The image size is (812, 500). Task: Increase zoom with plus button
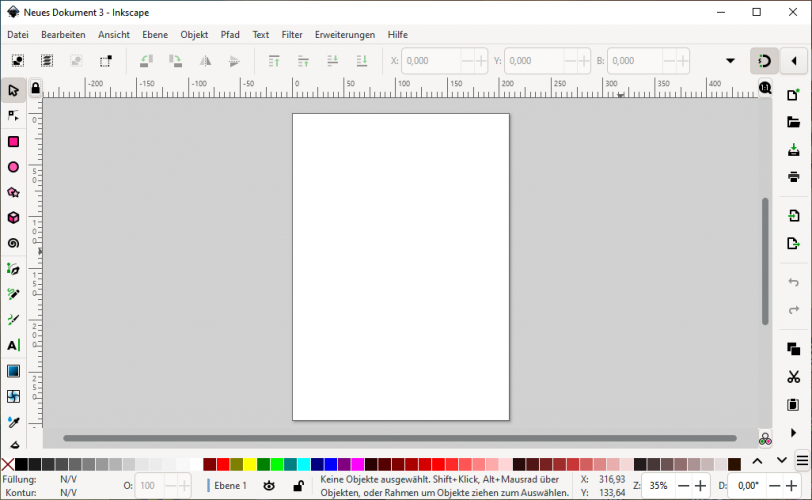[700, 486]
